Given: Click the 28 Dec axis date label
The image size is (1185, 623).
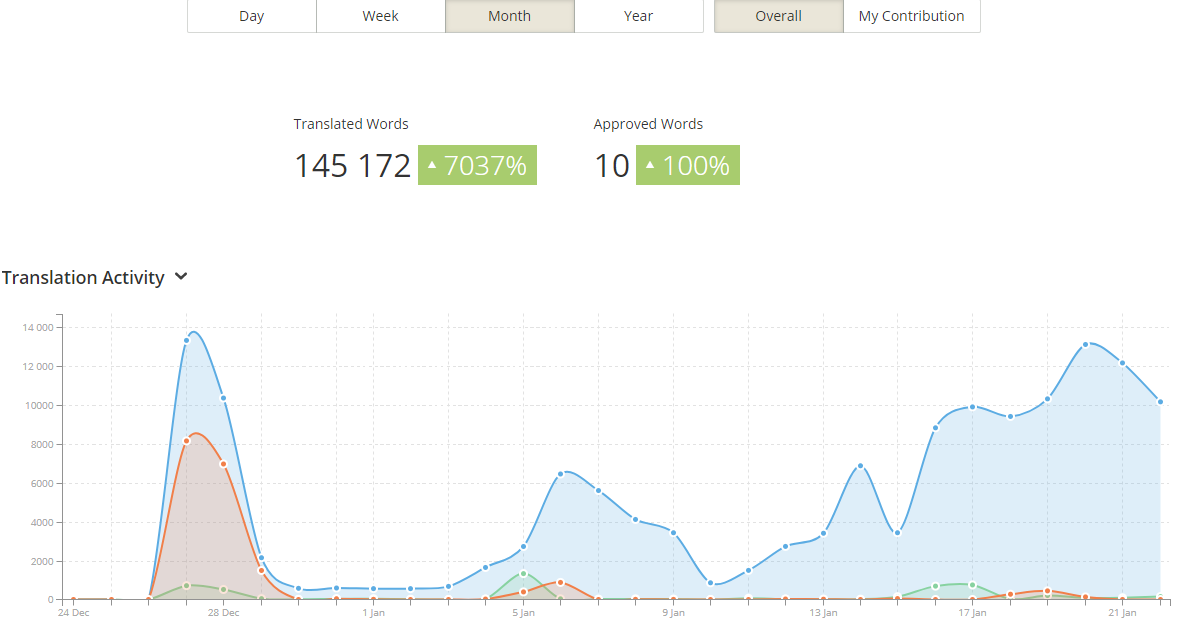Looking at the screenshot, I should pyautogui.click(x=224, y=612).
